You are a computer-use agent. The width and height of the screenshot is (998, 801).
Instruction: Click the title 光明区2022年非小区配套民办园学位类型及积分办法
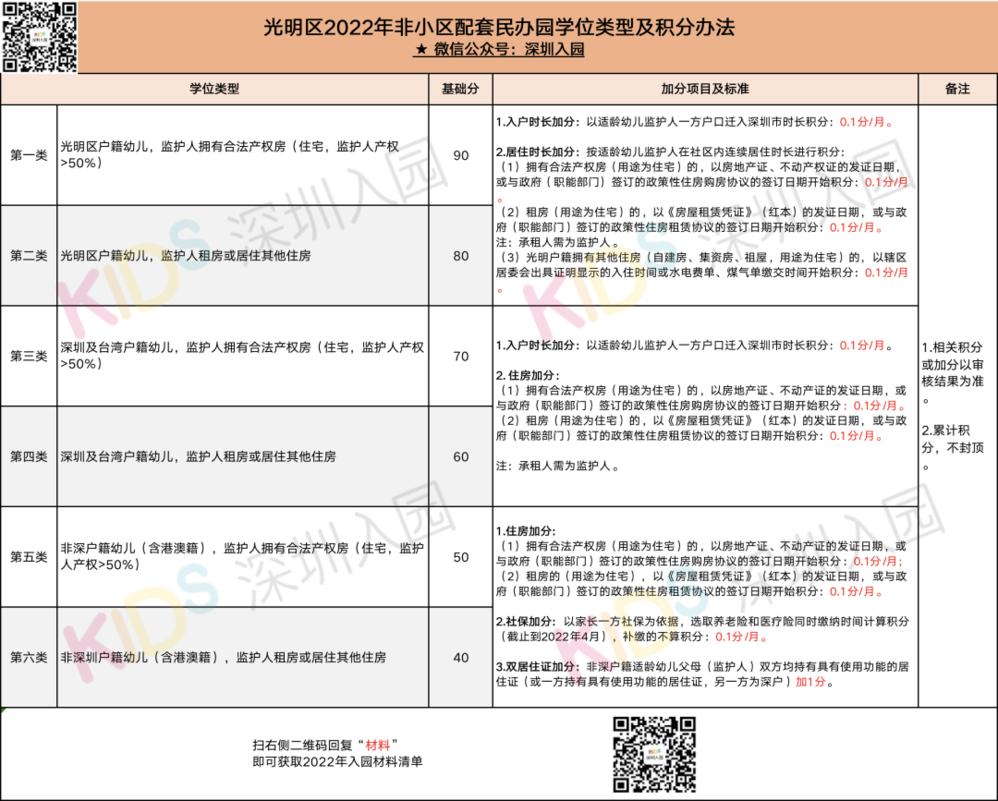click(499, 27)
